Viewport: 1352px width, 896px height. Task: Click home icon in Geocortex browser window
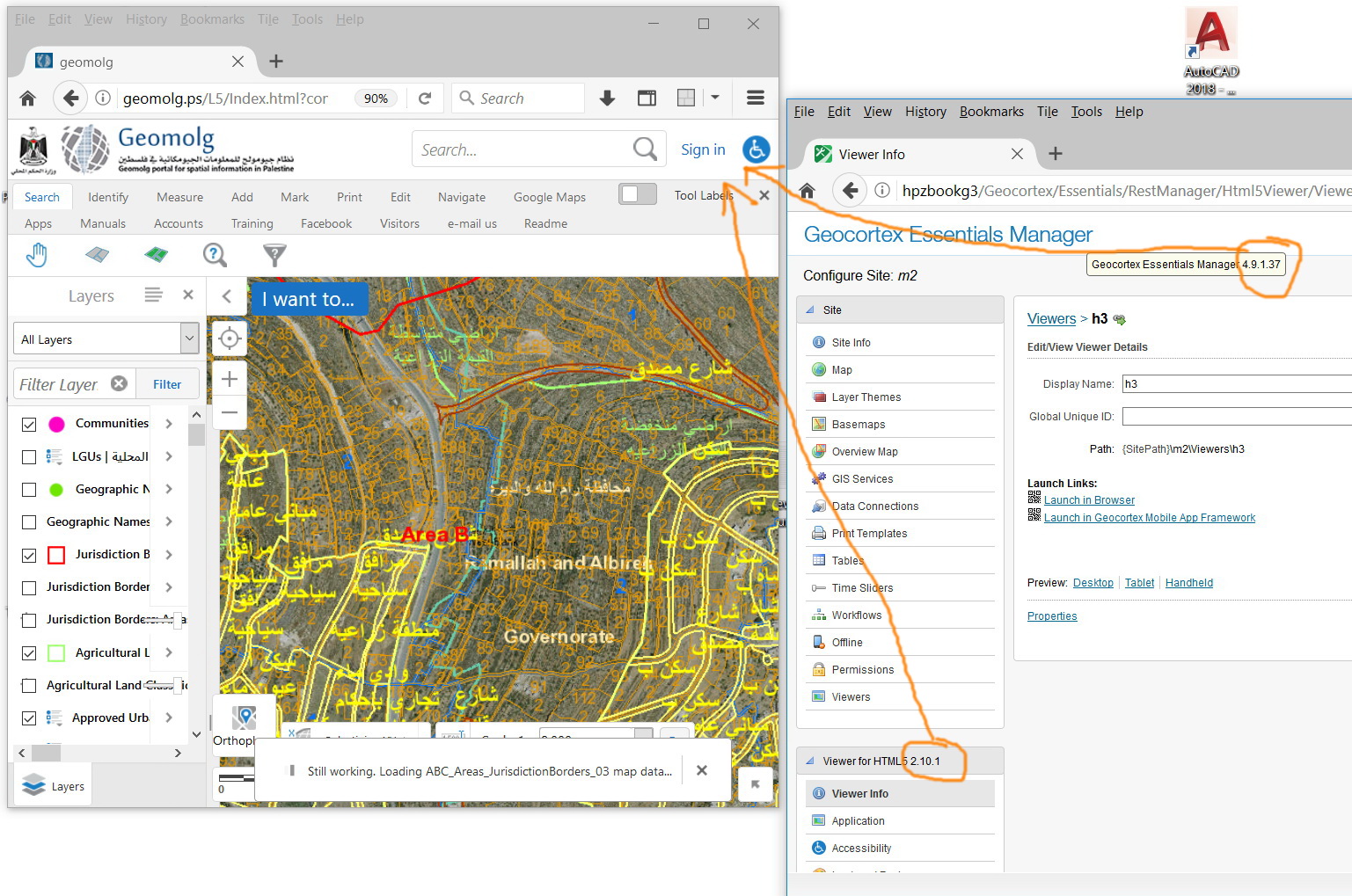pyautogui.click(x=808, y=191)
